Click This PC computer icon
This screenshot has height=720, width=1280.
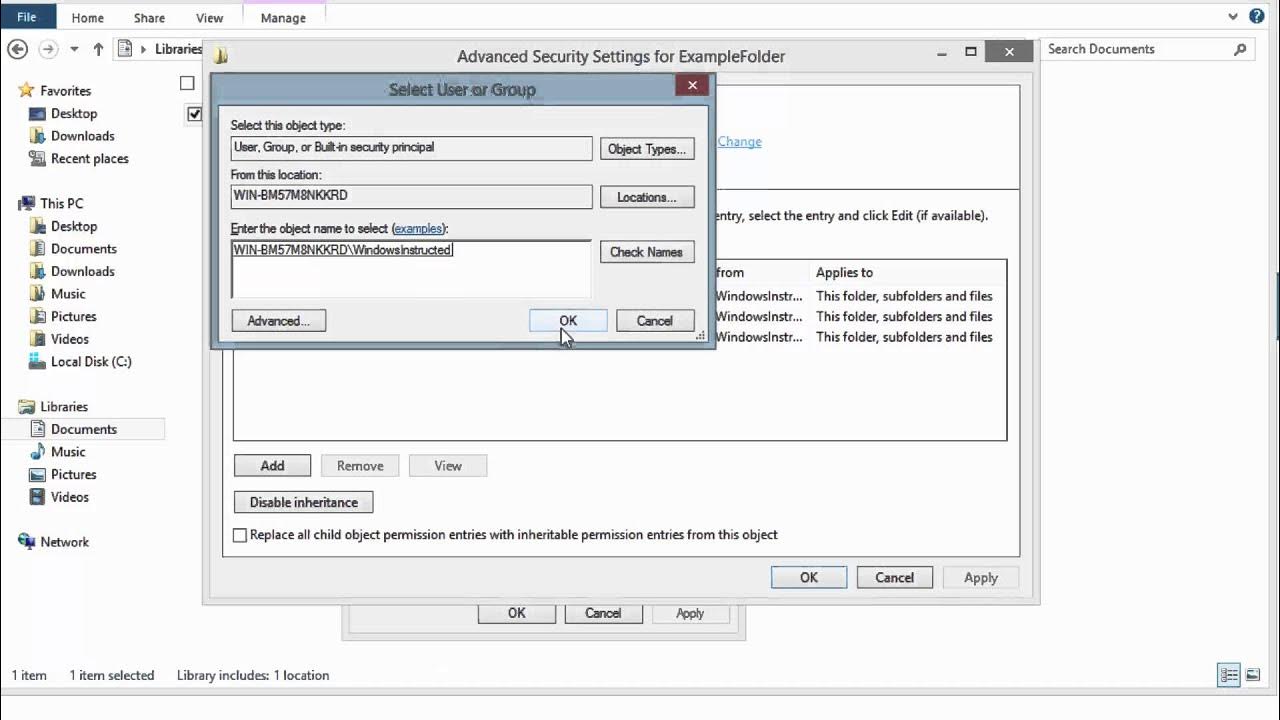[x=27, y=204]
